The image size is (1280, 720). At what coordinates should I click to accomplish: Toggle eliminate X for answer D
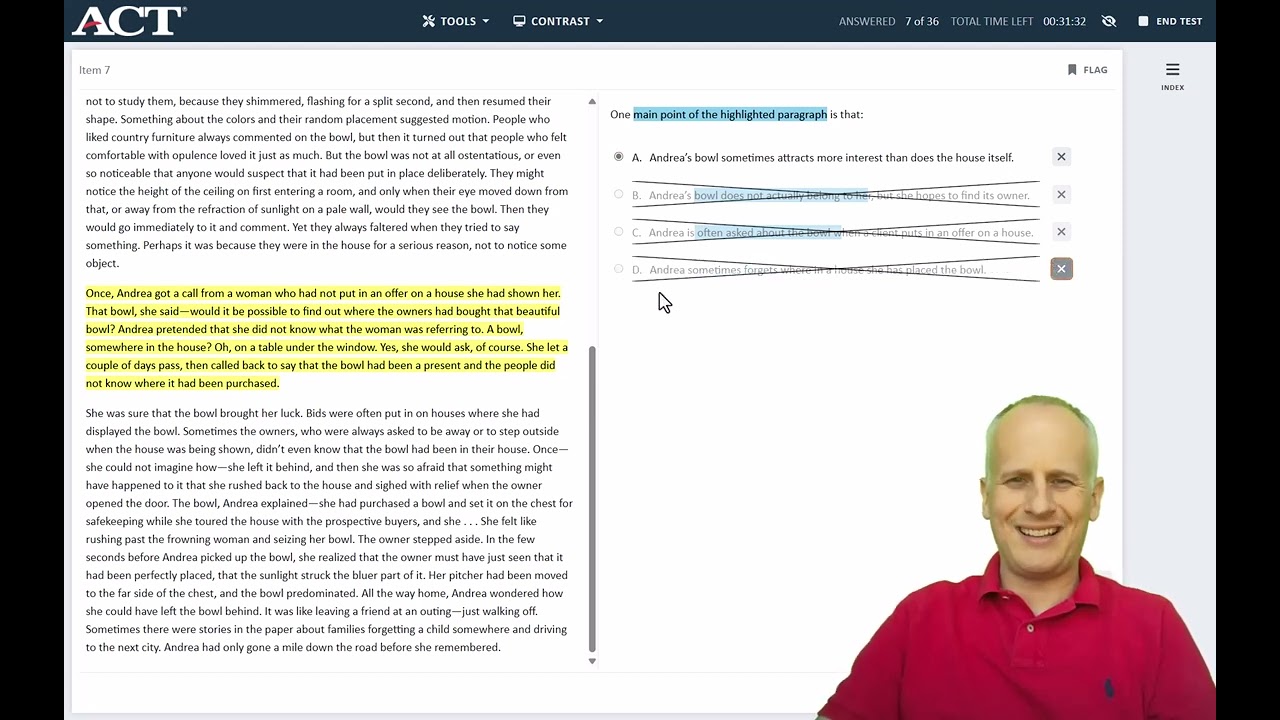[x=1061, y=269]
